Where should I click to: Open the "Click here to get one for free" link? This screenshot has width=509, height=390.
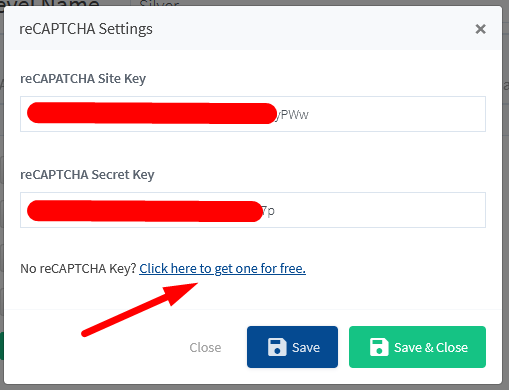click(222, 268)
